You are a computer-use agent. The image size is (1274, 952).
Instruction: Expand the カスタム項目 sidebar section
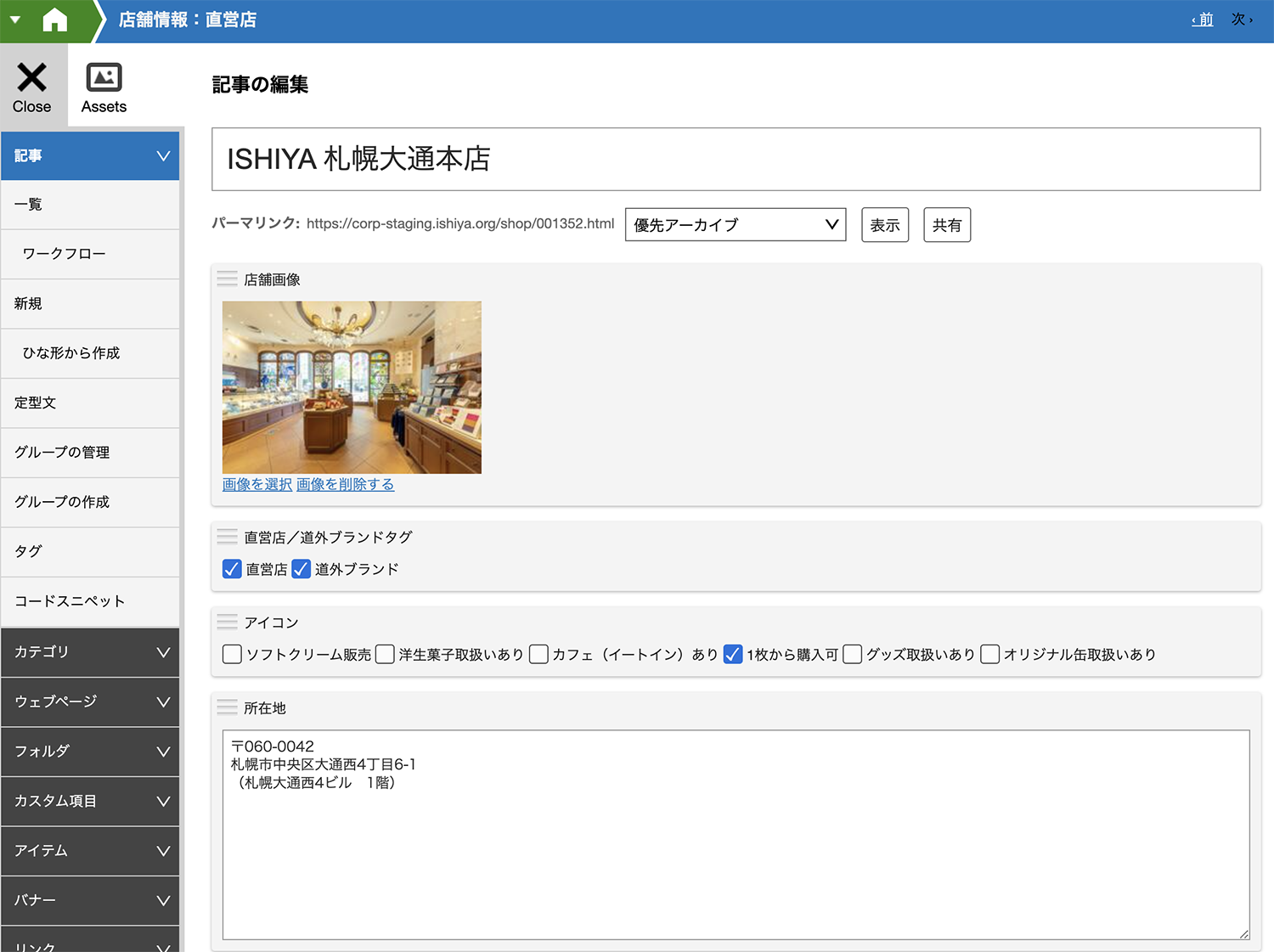coord(90,801)
